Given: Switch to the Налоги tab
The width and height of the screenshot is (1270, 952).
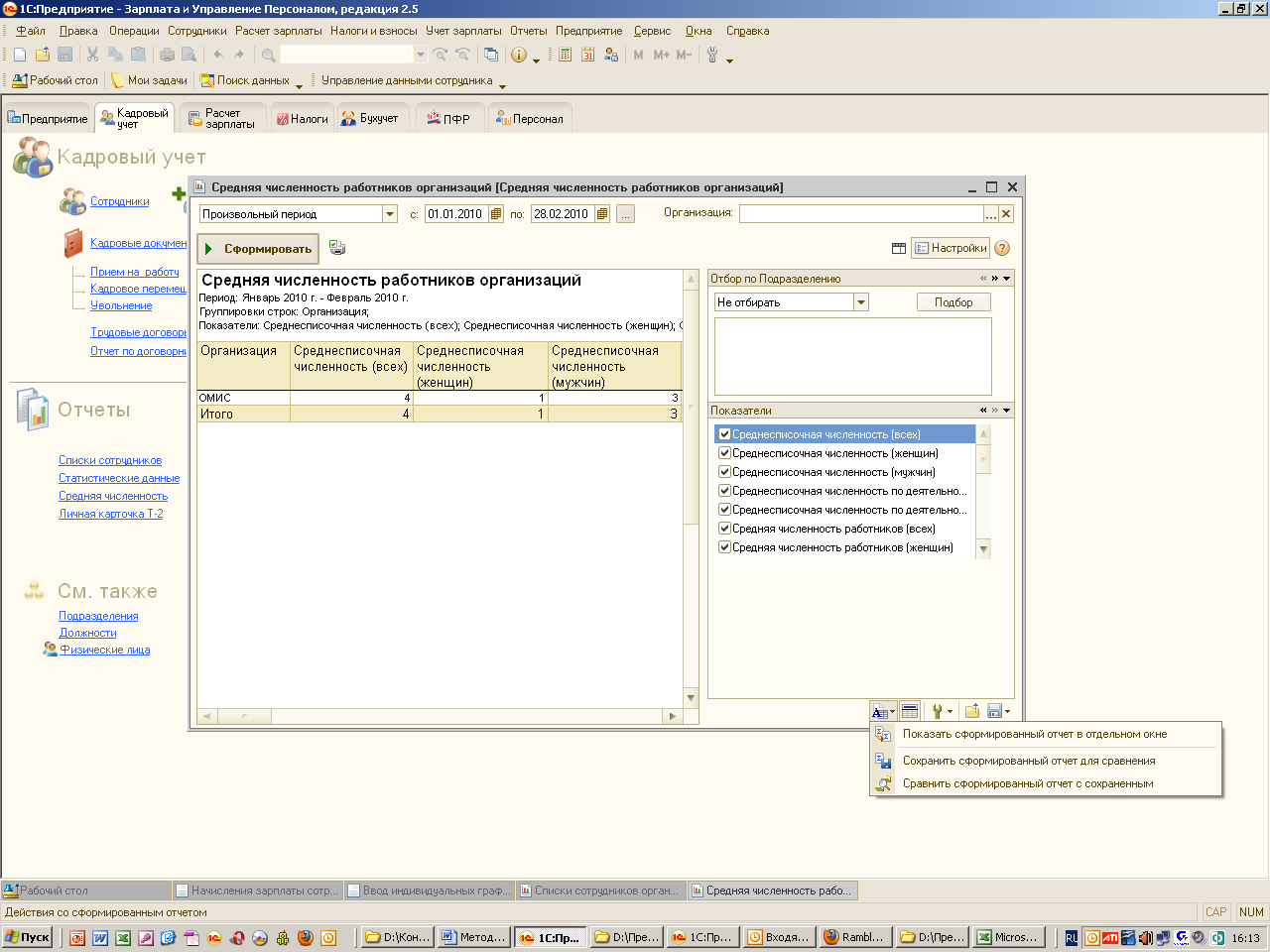Looking at the screenshot, I should tap(302, 118).
